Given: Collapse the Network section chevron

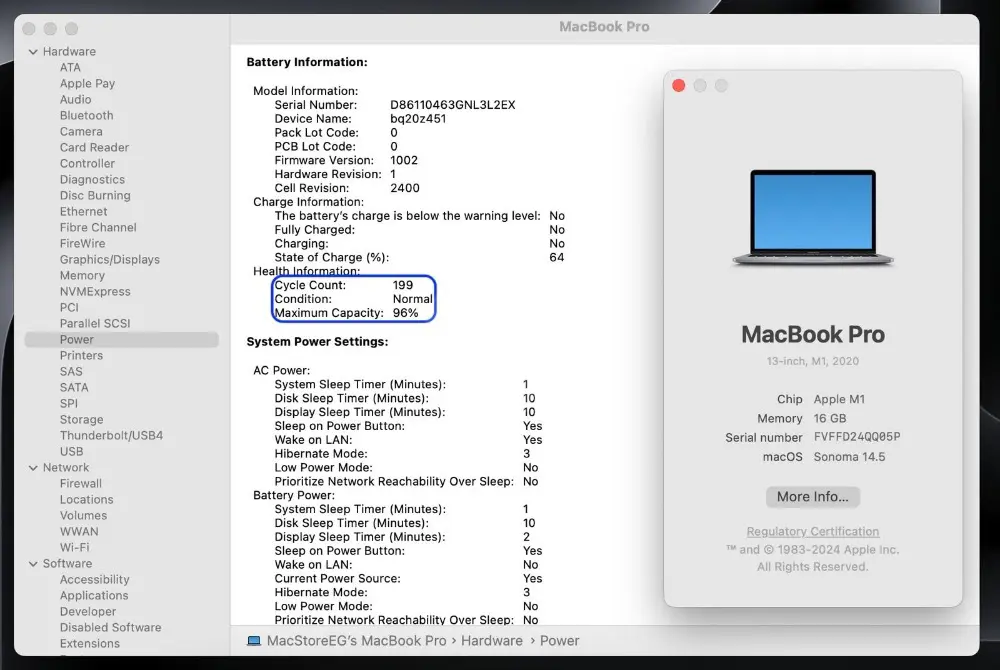Looking at the screenshot, I should point(33,468).
